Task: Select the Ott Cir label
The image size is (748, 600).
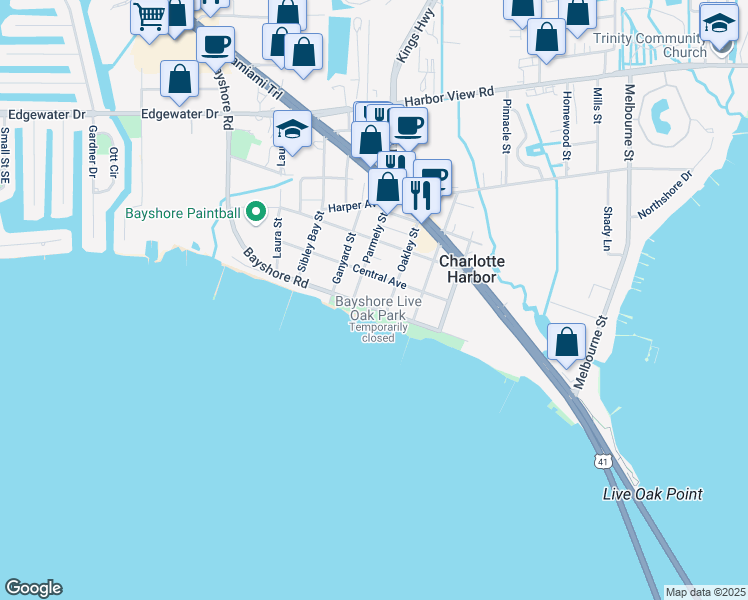Action: pyautogui.click(x=114, y=163)
